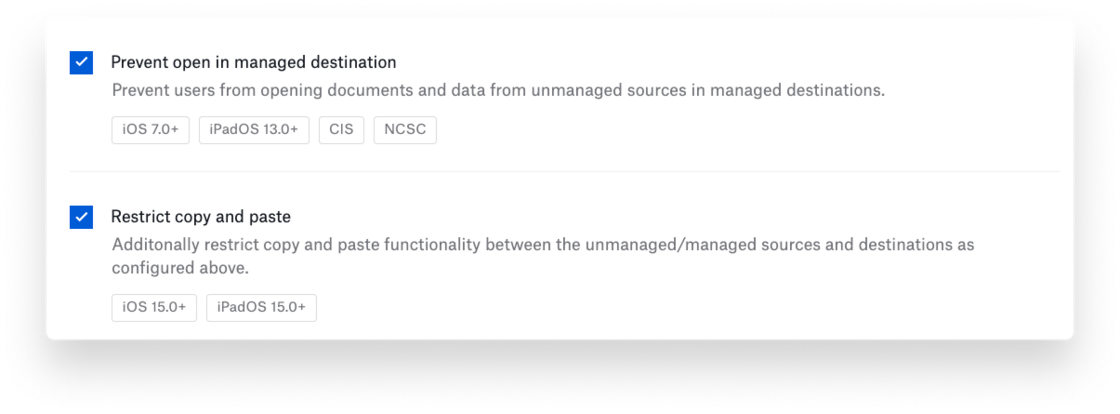This screenshot has height=414, width=1120.
Task: Click the divider line between the two settings
Action: click(560, 172)
